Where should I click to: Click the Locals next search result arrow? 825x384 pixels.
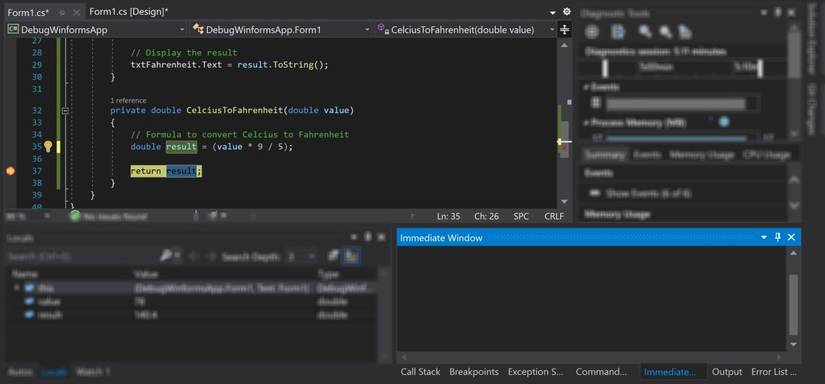coord(212,257)
